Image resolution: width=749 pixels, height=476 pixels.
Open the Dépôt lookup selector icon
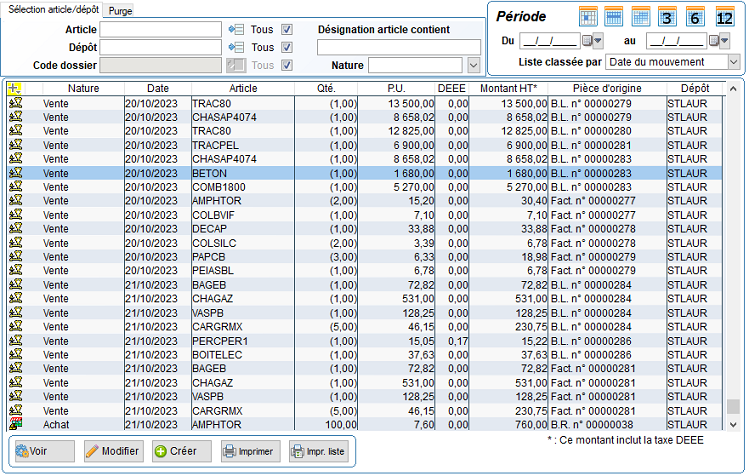[x=236, y=47]
